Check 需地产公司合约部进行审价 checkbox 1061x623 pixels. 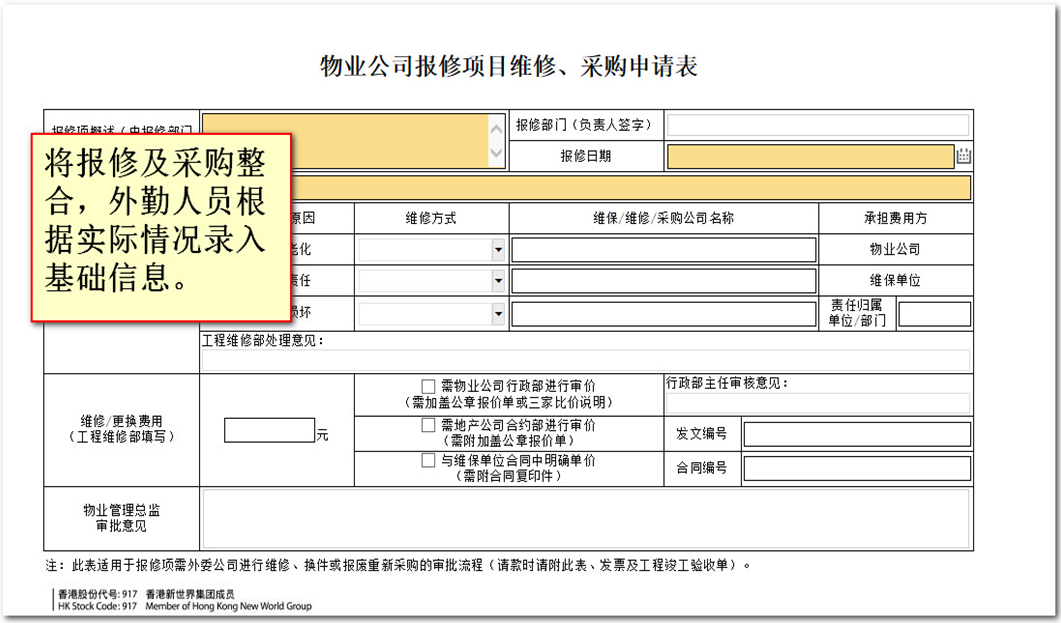click(428, 425)
